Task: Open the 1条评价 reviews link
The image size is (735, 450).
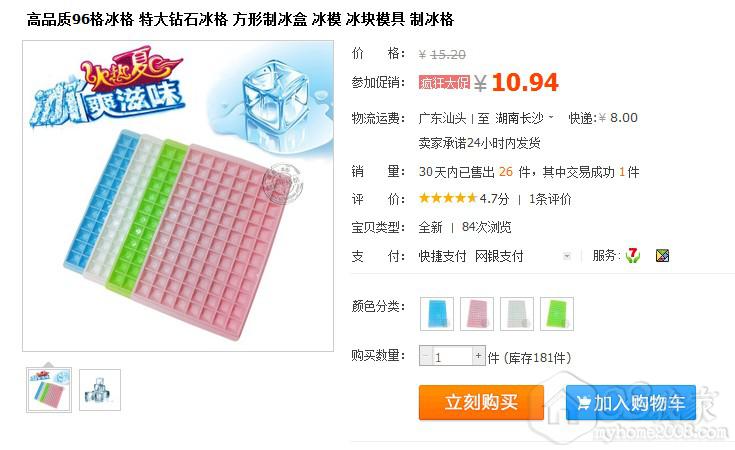Action: click(550, 199)
